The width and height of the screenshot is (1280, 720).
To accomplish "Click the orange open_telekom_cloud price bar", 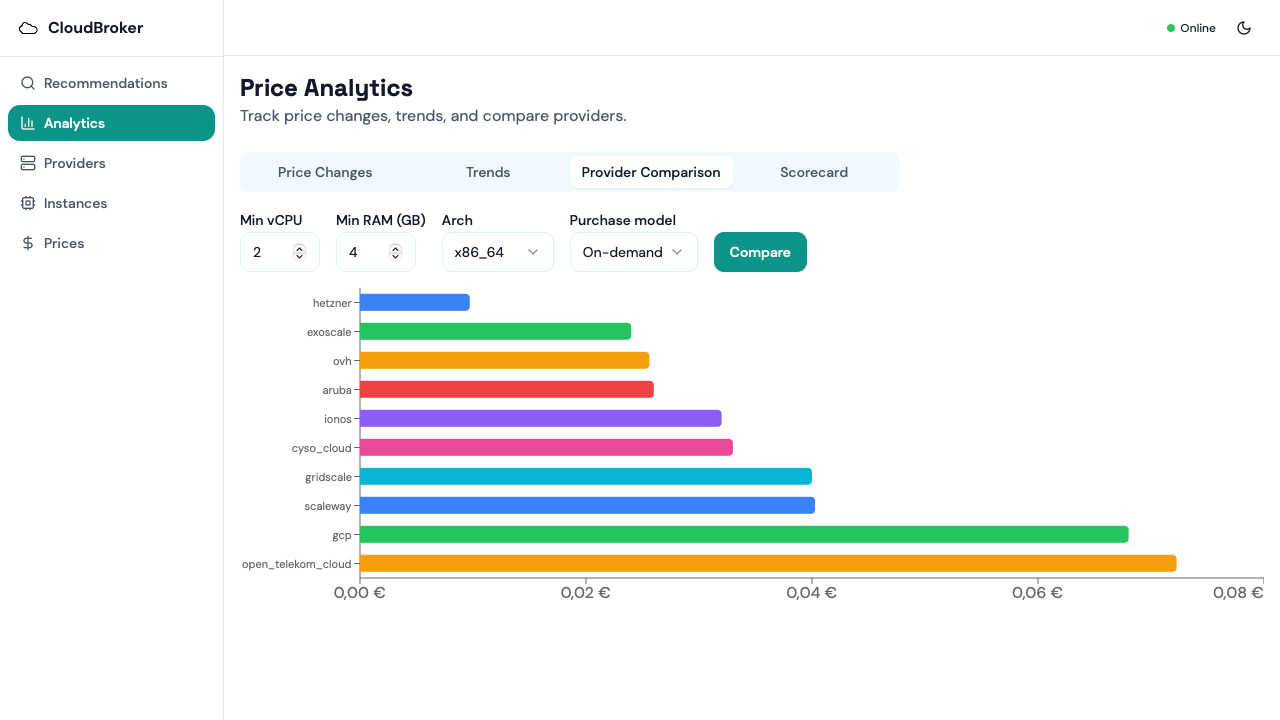I will (x=768, y=563).
